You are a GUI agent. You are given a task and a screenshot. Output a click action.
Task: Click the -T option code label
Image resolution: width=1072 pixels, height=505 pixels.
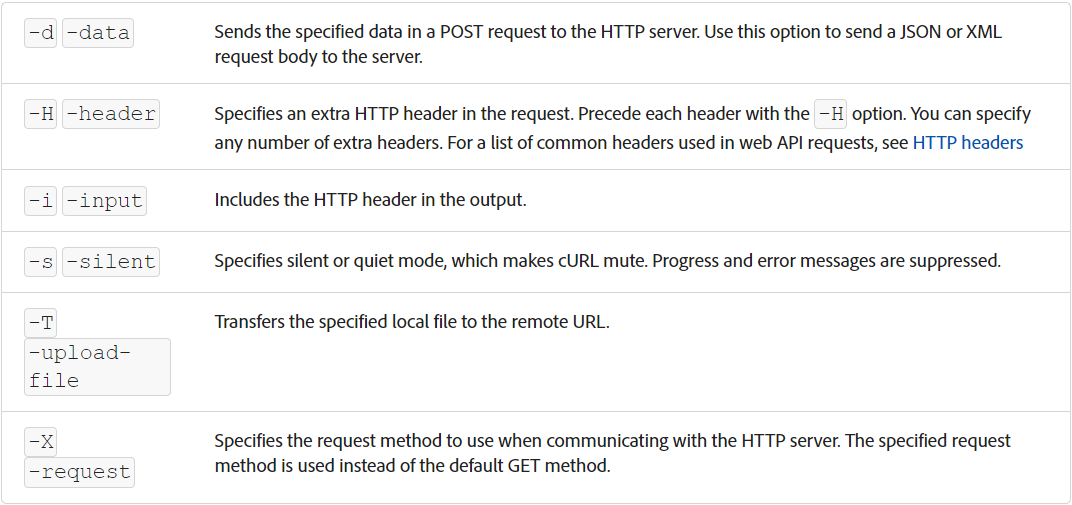[41, 322]
